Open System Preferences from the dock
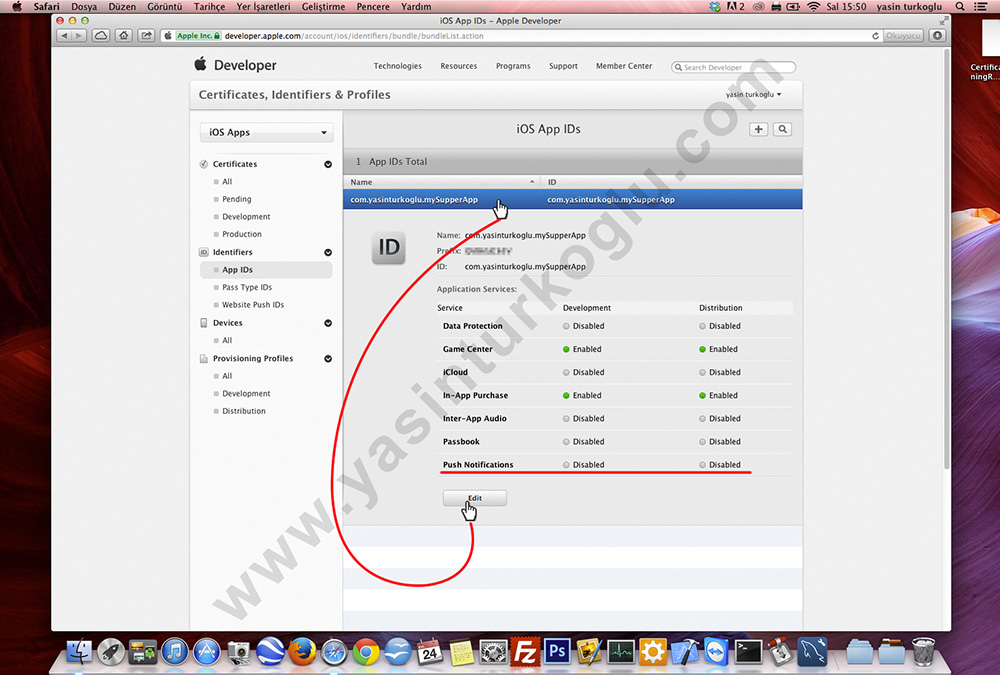Viewport: 1000px width, 675px height. tap(493, 652)
